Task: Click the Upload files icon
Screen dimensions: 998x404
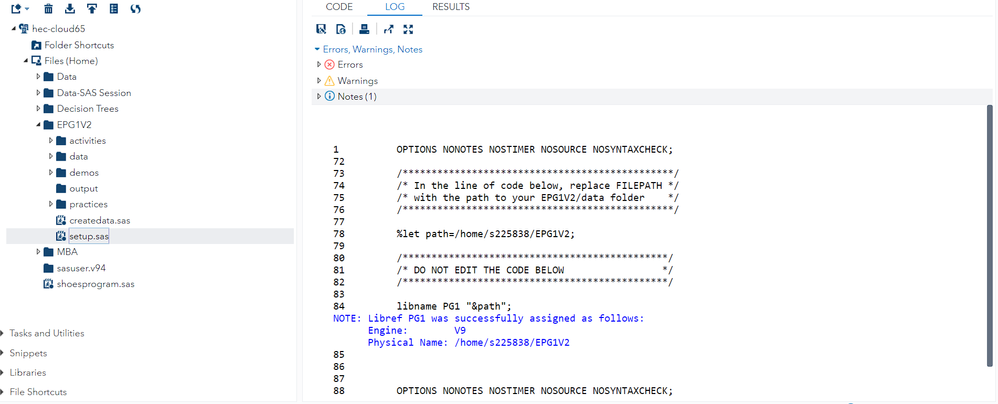Action: coord(92,9)
